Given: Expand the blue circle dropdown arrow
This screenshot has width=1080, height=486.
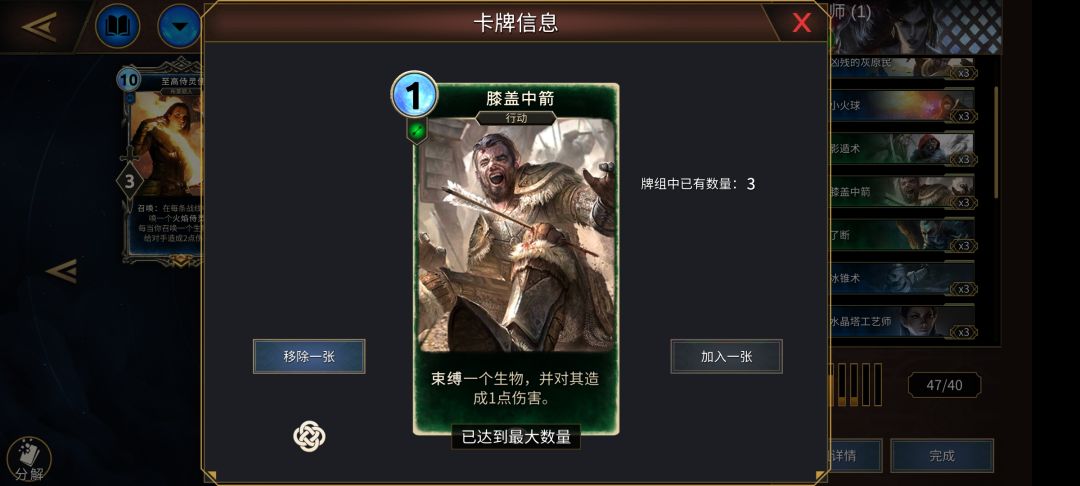Looking at the screenshot, I should [179, 26].
